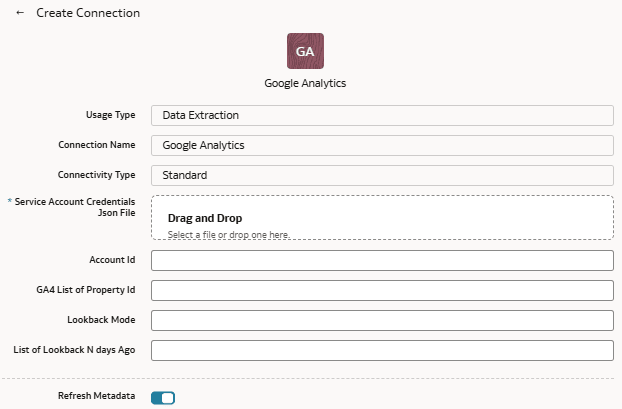Viewport: 622px width, 409px height.
Task: Click the Refresh Metadata label
Action: pos(96,396)
